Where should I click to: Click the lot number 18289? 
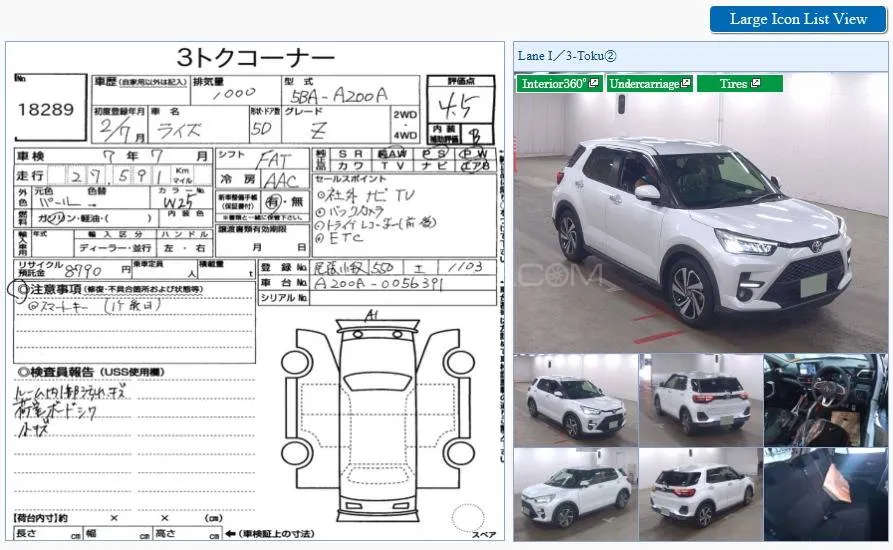[x=46, y=109]
